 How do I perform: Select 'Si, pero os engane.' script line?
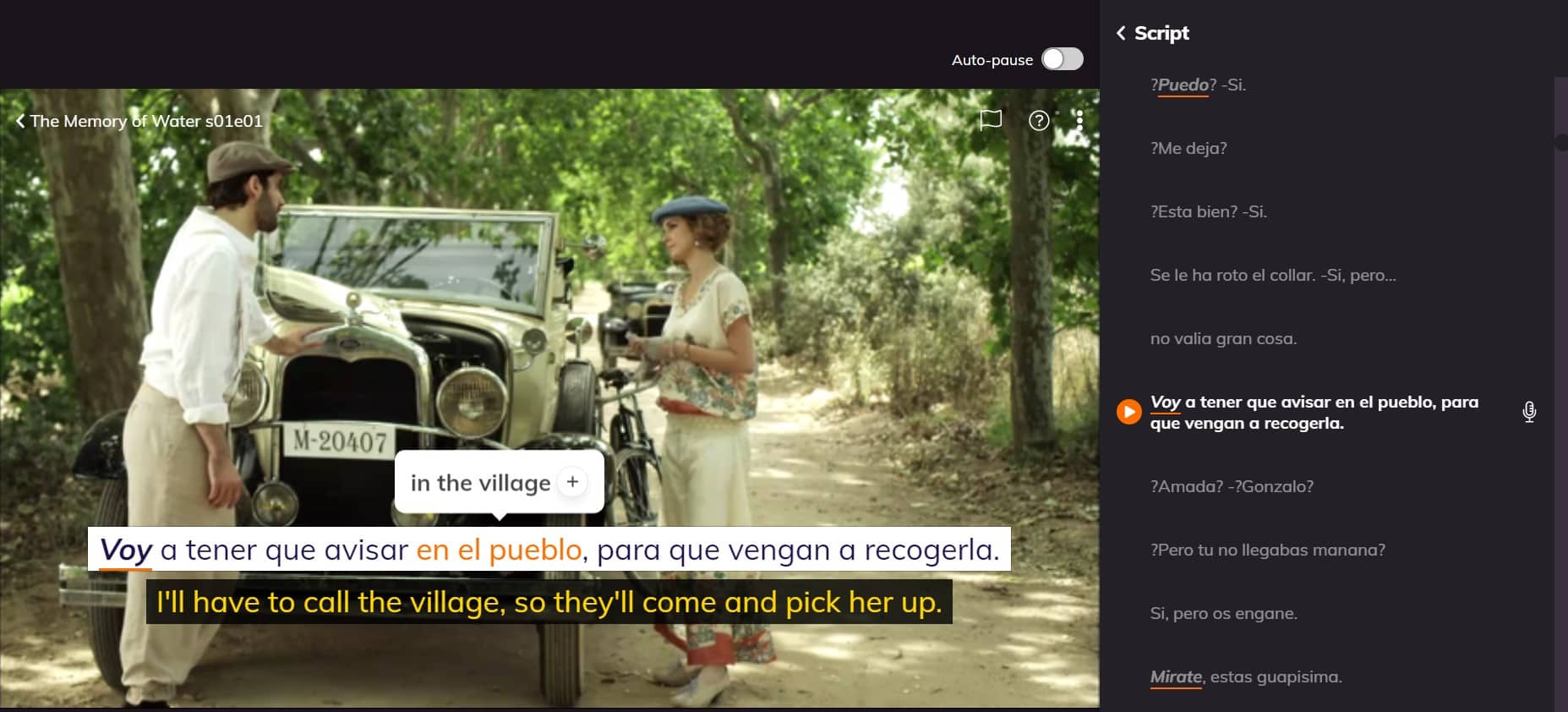[x=1222, y=613]
